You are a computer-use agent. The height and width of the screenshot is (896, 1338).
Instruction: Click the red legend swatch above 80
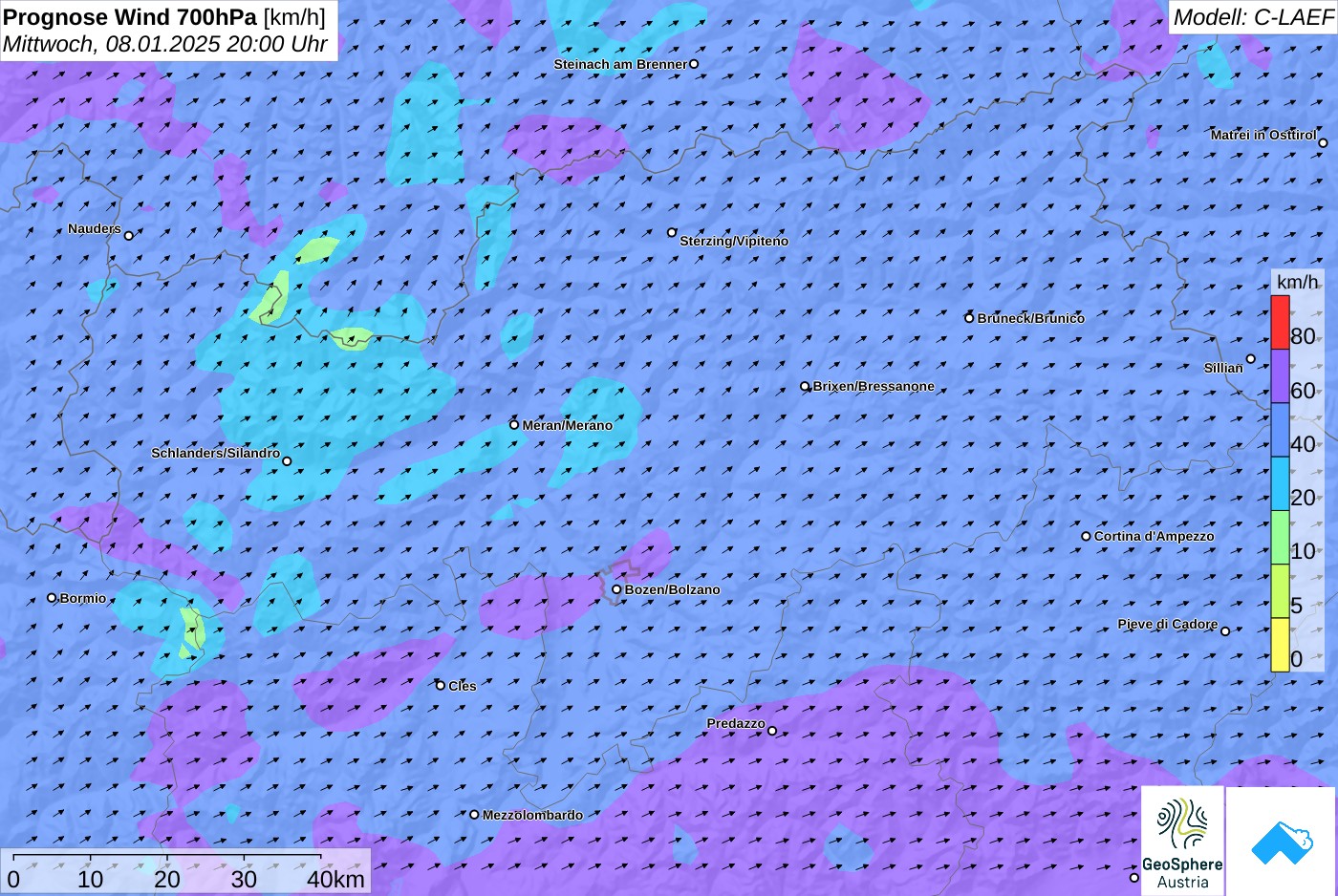1280,322
